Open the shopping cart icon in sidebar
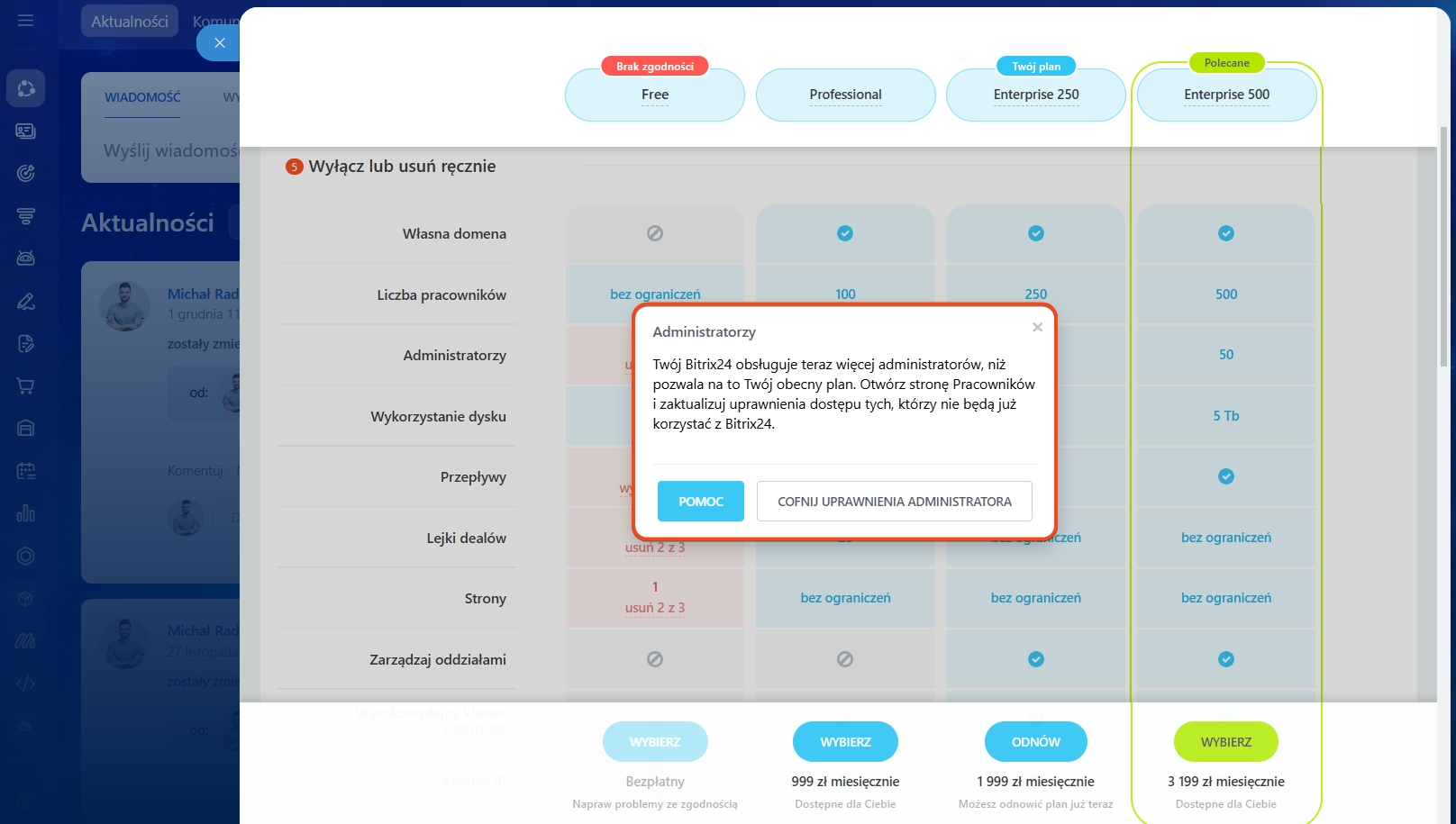The height and width of the screenshot is (824, 1456). point(25,386)
